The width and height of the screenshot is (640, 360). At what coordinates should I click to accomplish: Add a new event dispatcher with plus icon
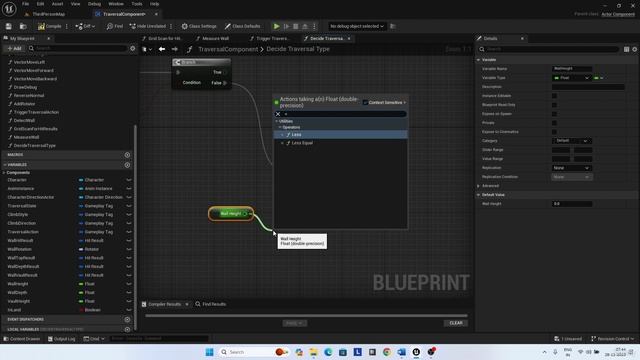[127, 320]
